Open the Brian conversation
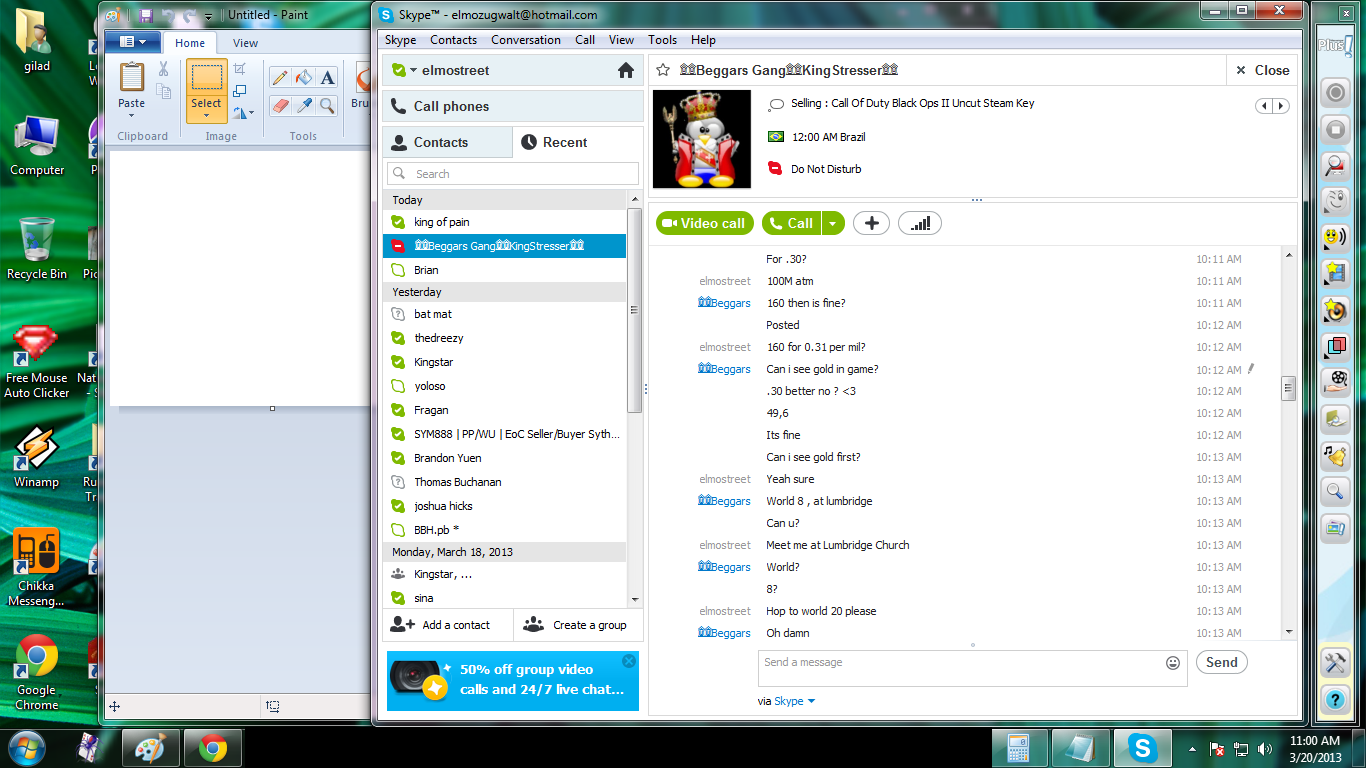This screenshot has height=768, width=1366. point(504,270)
